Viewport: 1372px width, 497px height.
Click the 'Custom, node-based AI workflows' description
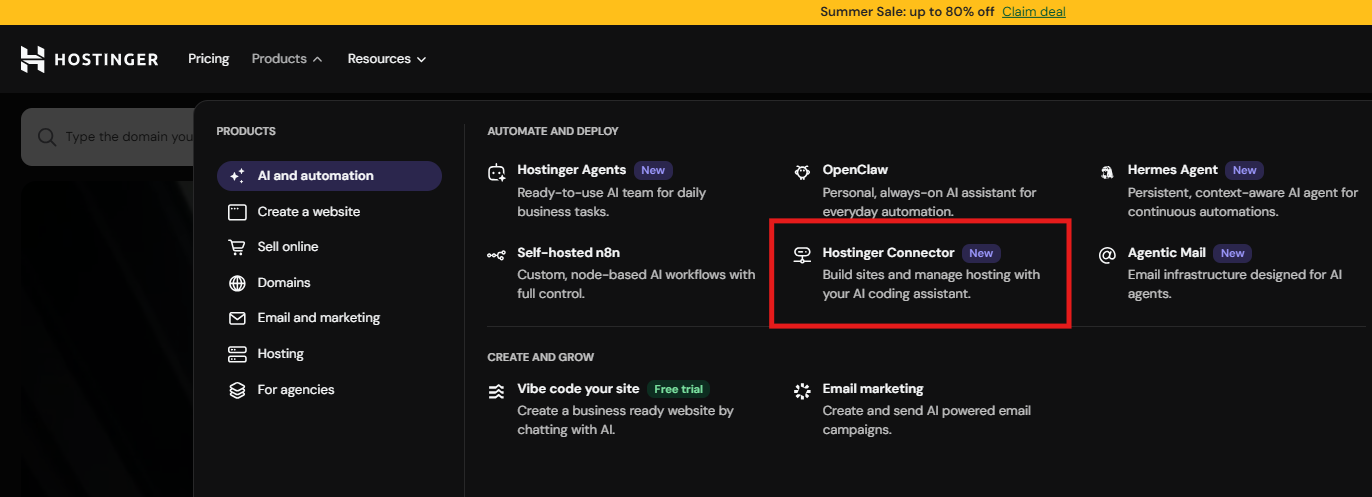(x=636, y=284)
